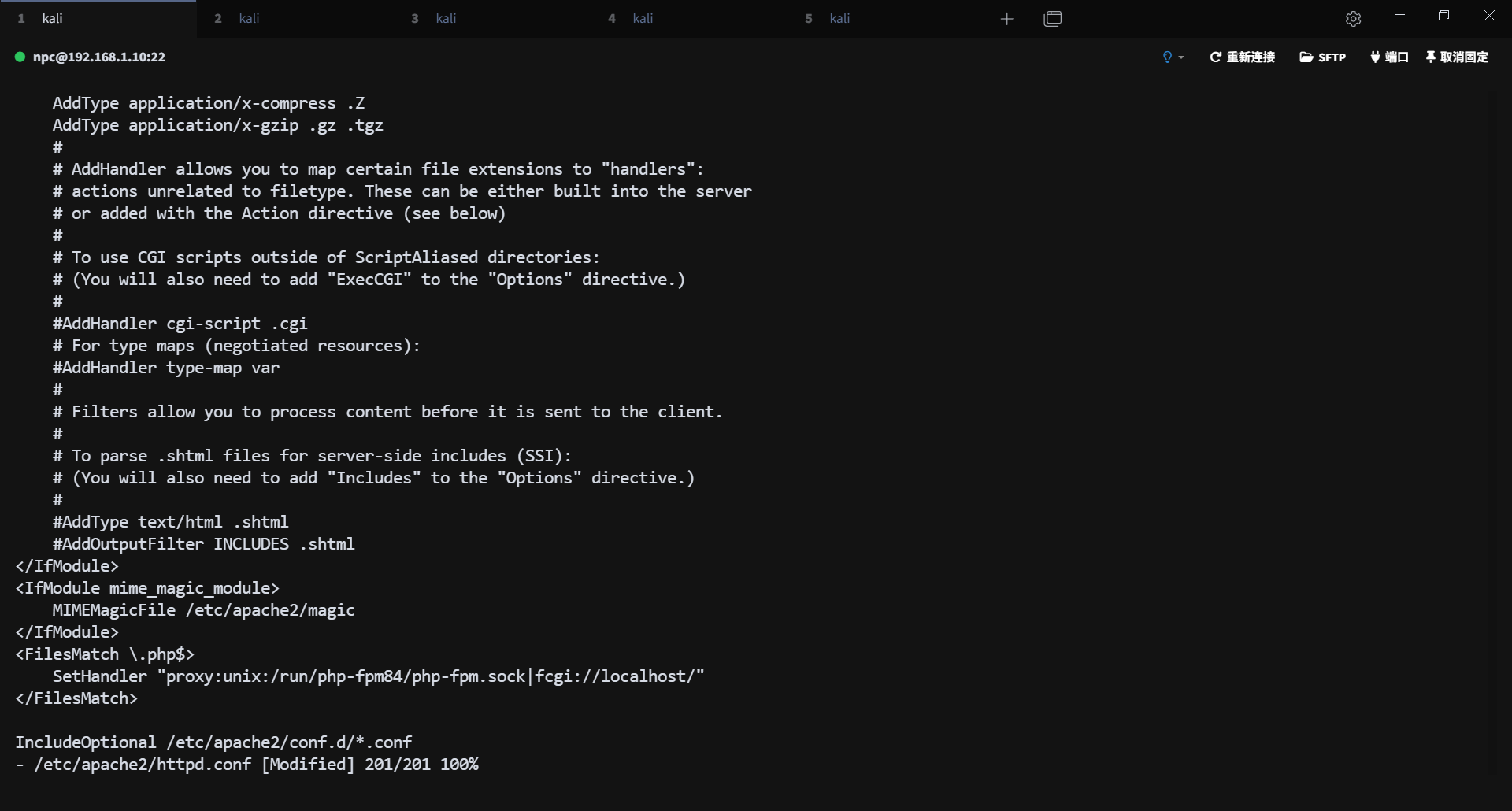Click the IncludeOptional line in terminal
The image size is (1512, 811).
pos(213,742)
